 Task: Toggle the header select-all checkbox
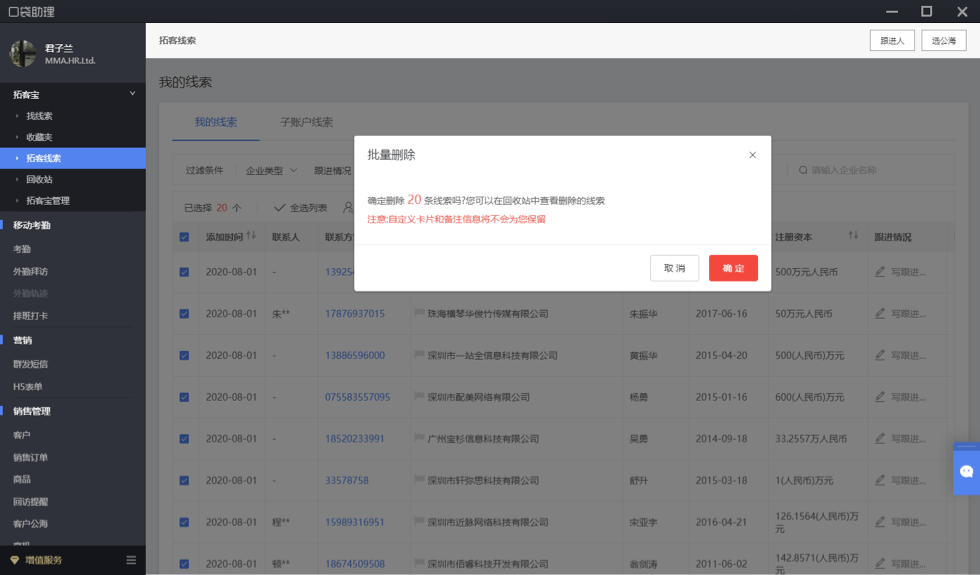(x=184, y=237)
